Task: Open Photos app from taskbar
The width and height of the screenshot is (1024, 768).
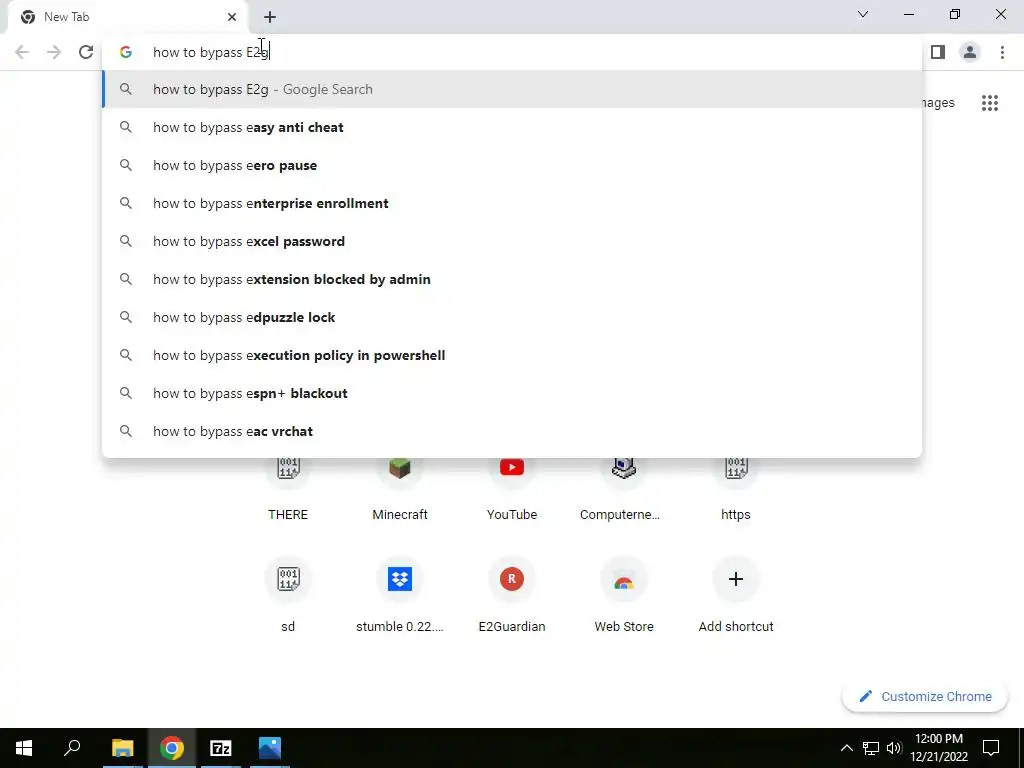Action: coord(270,748)
